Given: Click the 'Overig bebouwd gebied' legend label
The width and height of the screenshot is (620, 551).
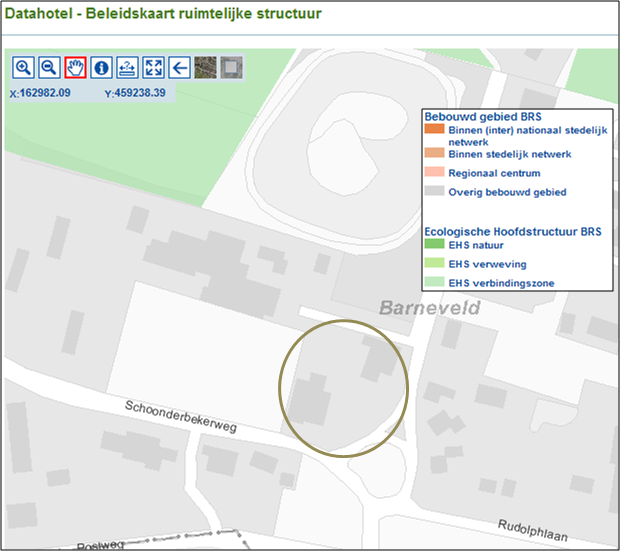Looking at the screenshot, I should click(x=507, y=192).
